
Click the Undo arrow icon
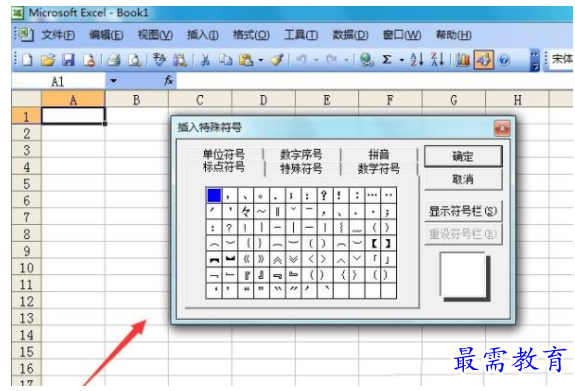pyautogui.click(x=301, y=60)
